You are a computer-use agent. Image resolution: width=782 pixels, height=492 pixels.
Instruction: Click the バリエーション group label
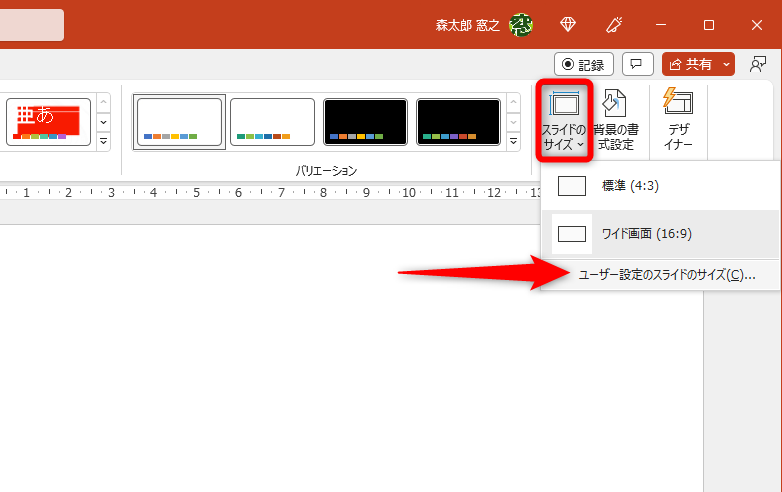click(326, 171)
